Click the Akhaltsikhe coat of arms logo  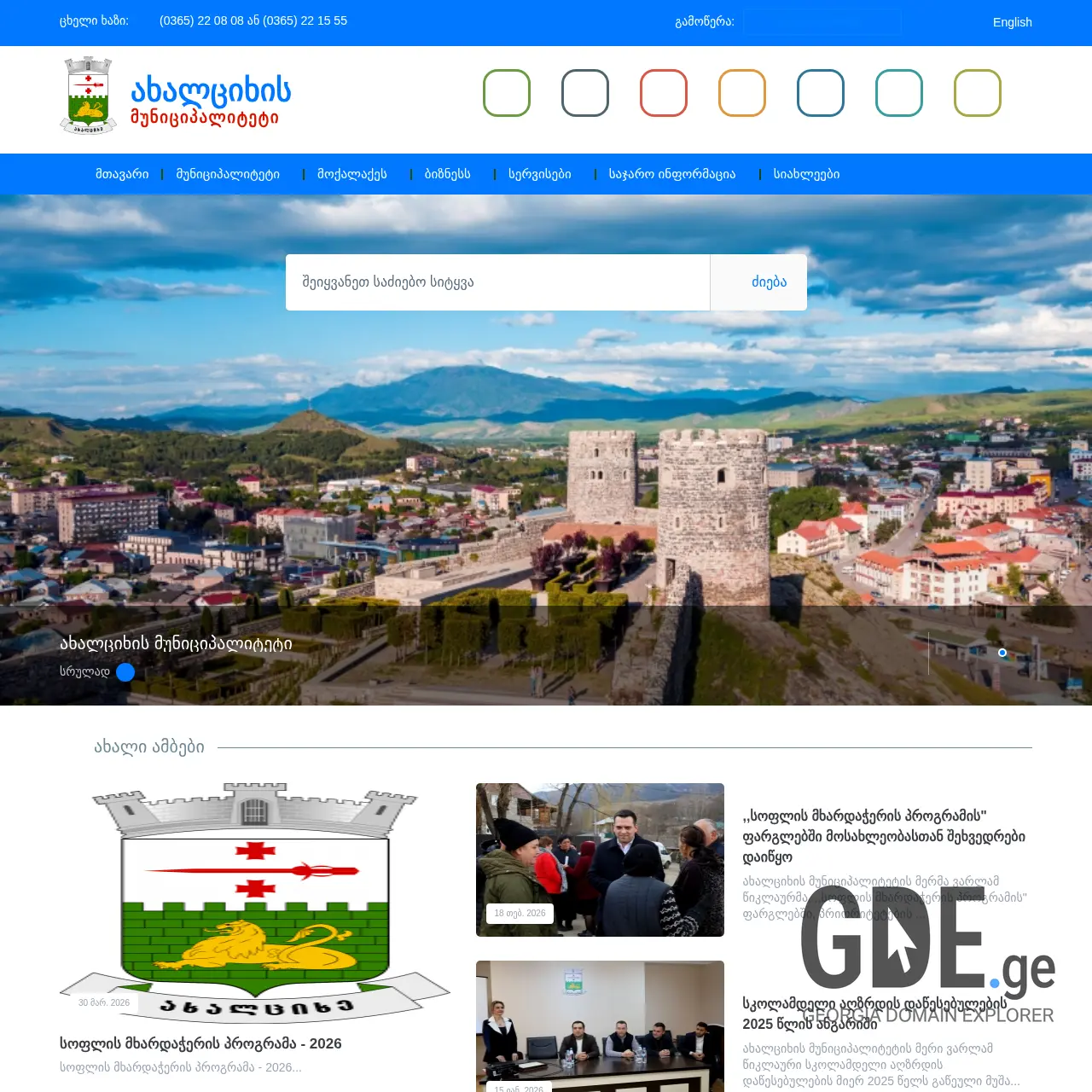89,96
